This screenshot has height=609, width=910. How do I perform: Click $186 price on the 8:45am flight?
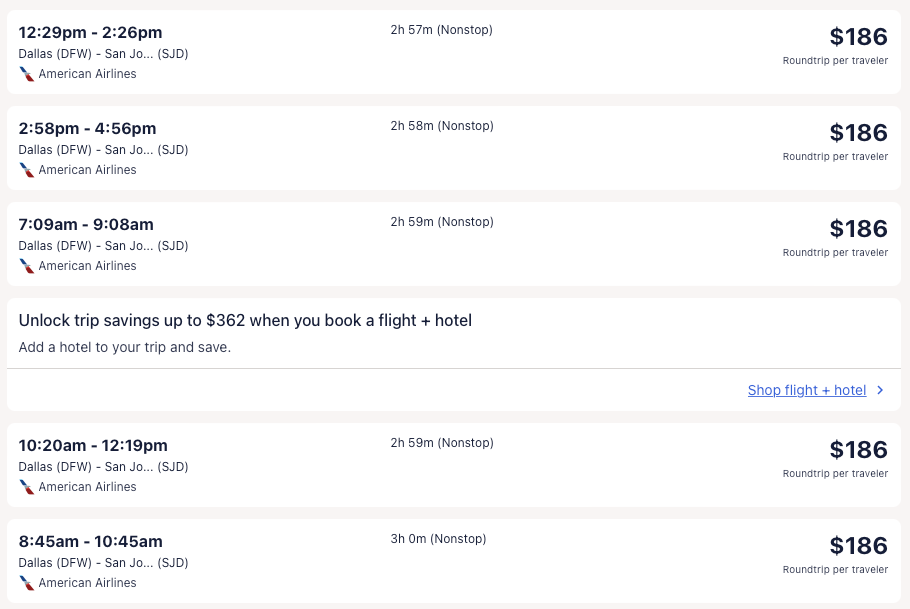pyautogui.click(x=858, y=546)
